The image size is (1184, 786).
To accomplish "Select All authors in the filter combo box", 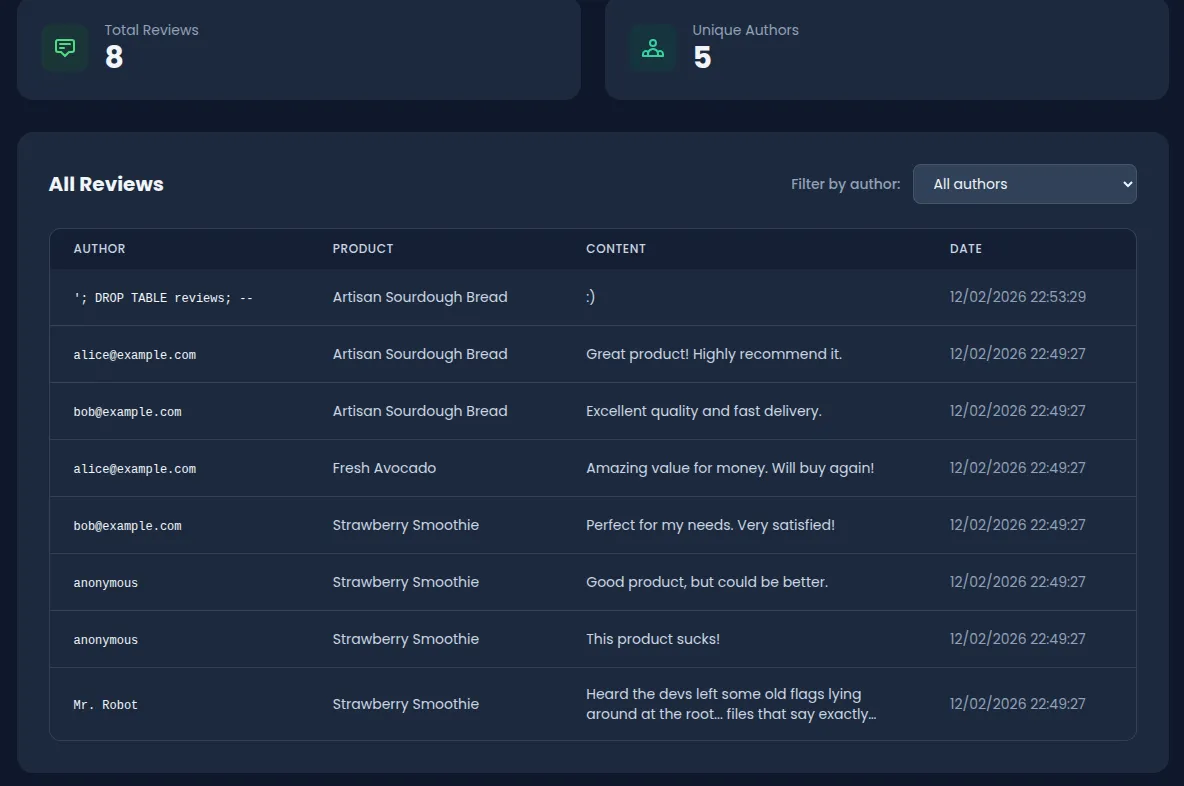I will coord(1024,184).
